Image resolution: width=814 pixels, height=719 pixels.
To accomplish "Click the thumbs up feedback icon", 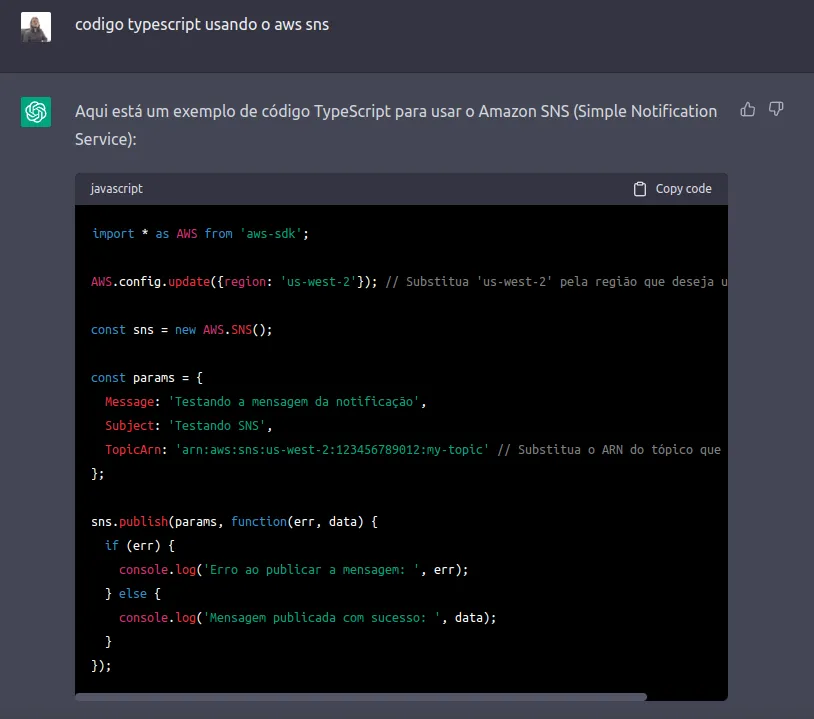I will tap(747, 110).
